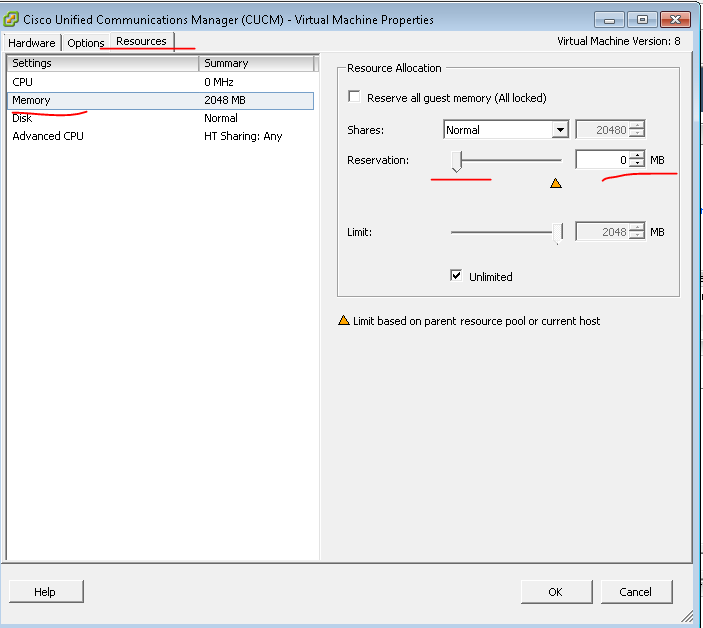Screen dimensions: 703x628
Task: Select the Advanced CPU row
Action: pos(160,136)
